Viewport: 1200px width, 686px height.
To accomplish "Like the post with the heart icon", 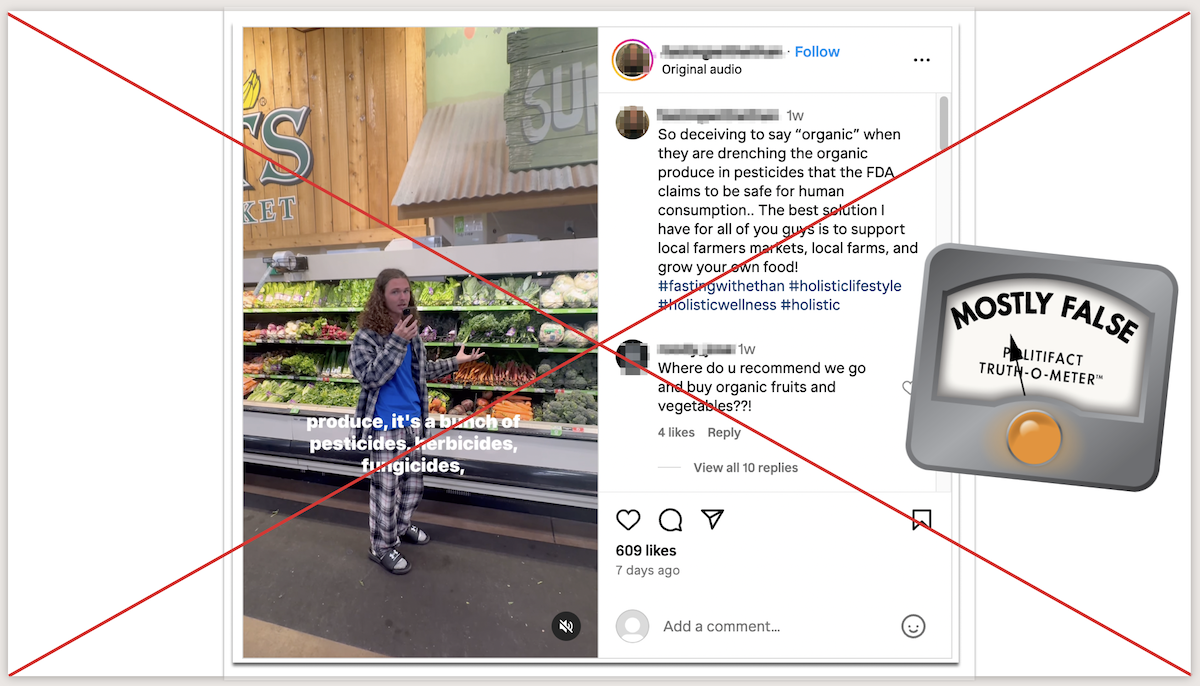I will (x=628, y=520).
